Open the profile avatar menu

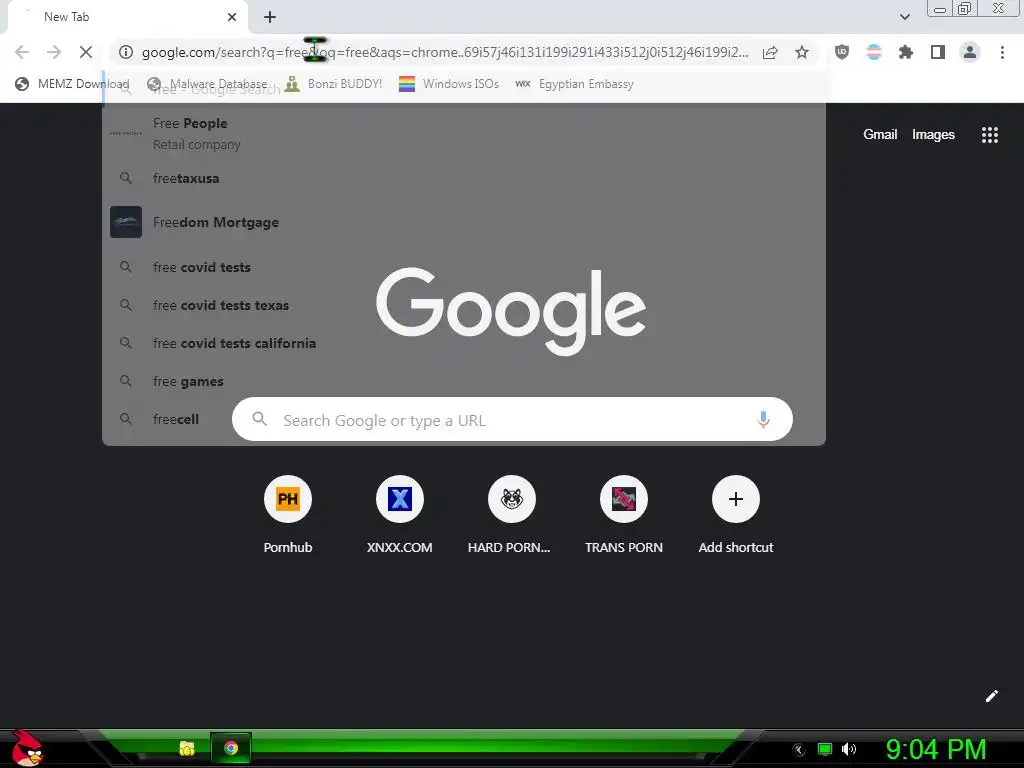970,52
